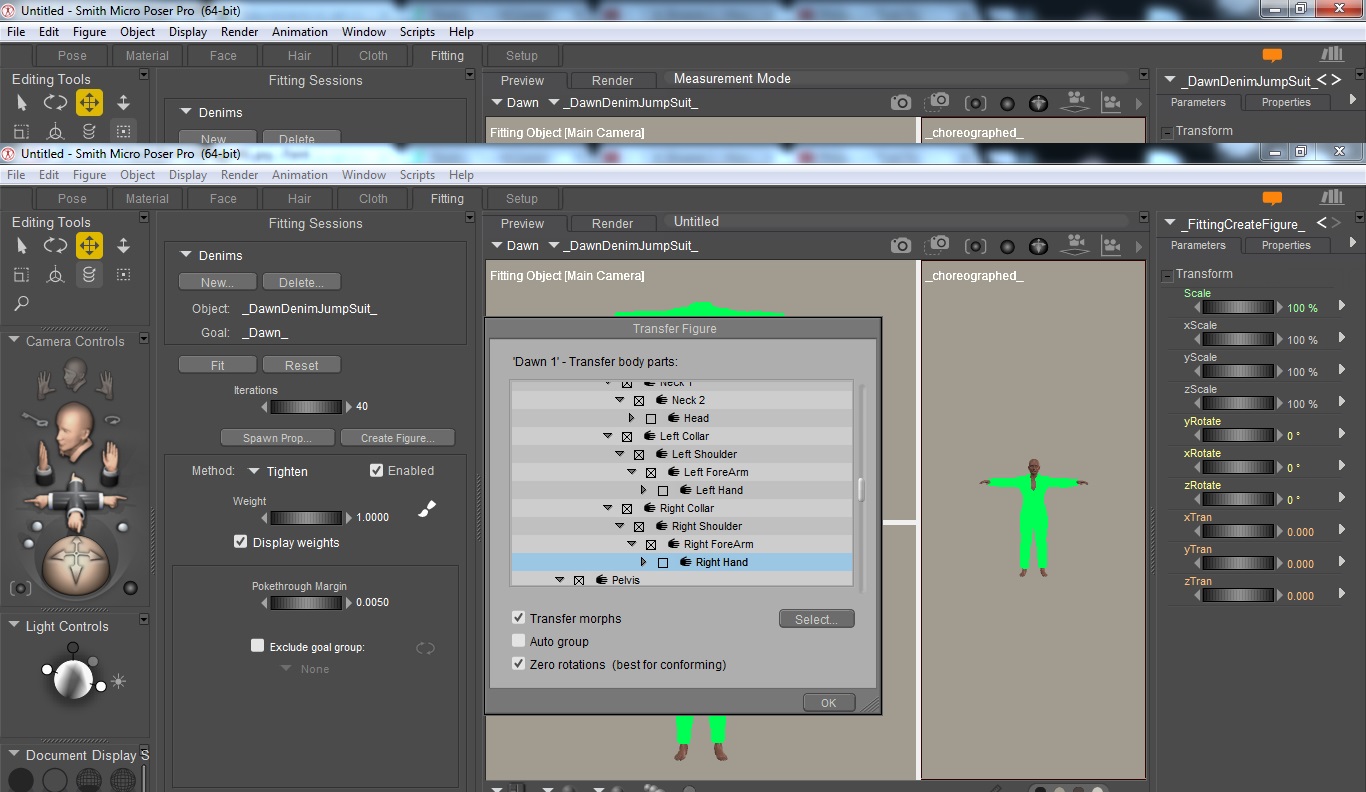Viewport: 1366px width, 792px height.
Task: Click the key-shaped icon in Camera Controls
Action: point(36,420)
